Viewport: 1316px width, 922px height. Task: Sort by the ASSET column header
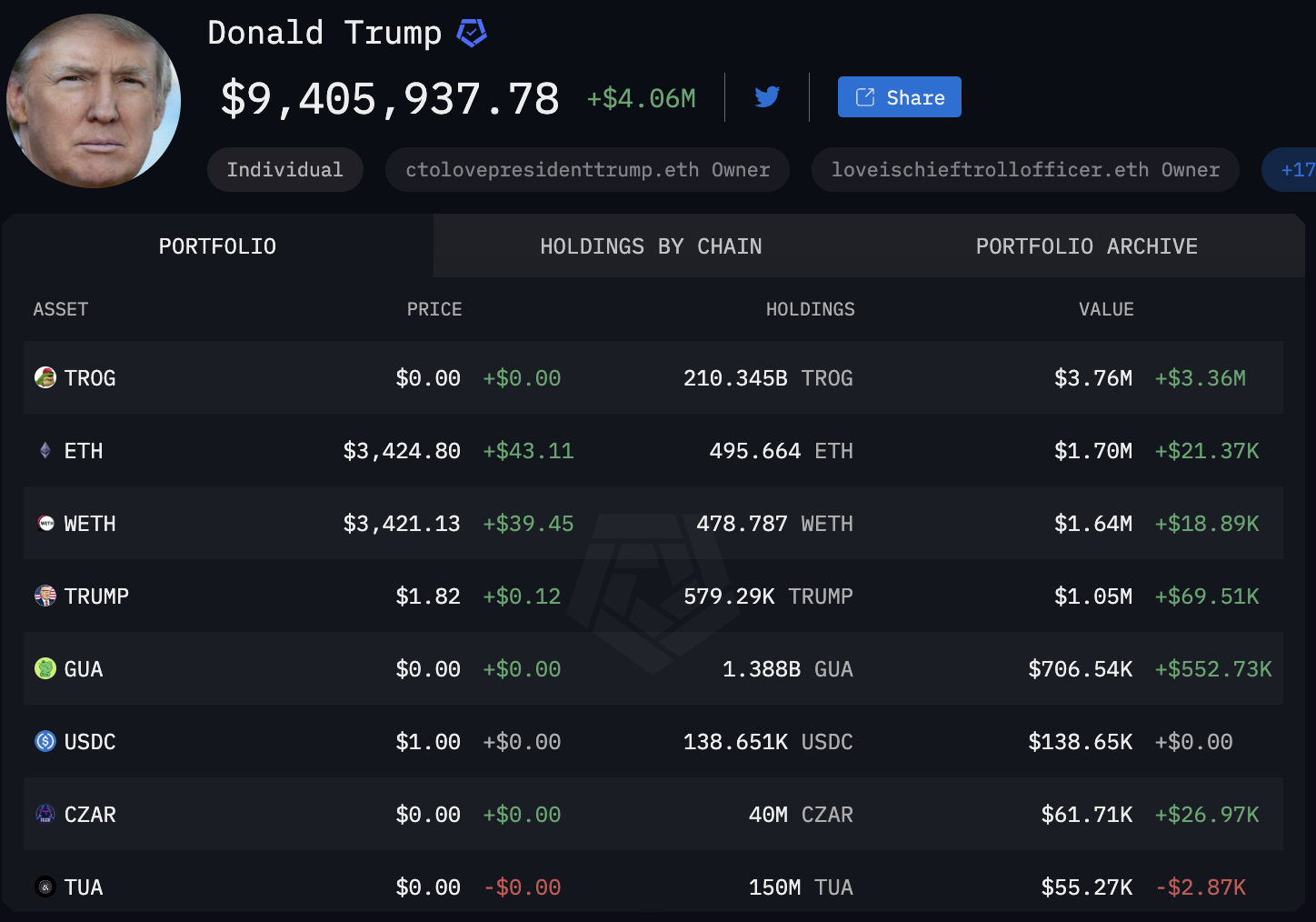[61, 309]
